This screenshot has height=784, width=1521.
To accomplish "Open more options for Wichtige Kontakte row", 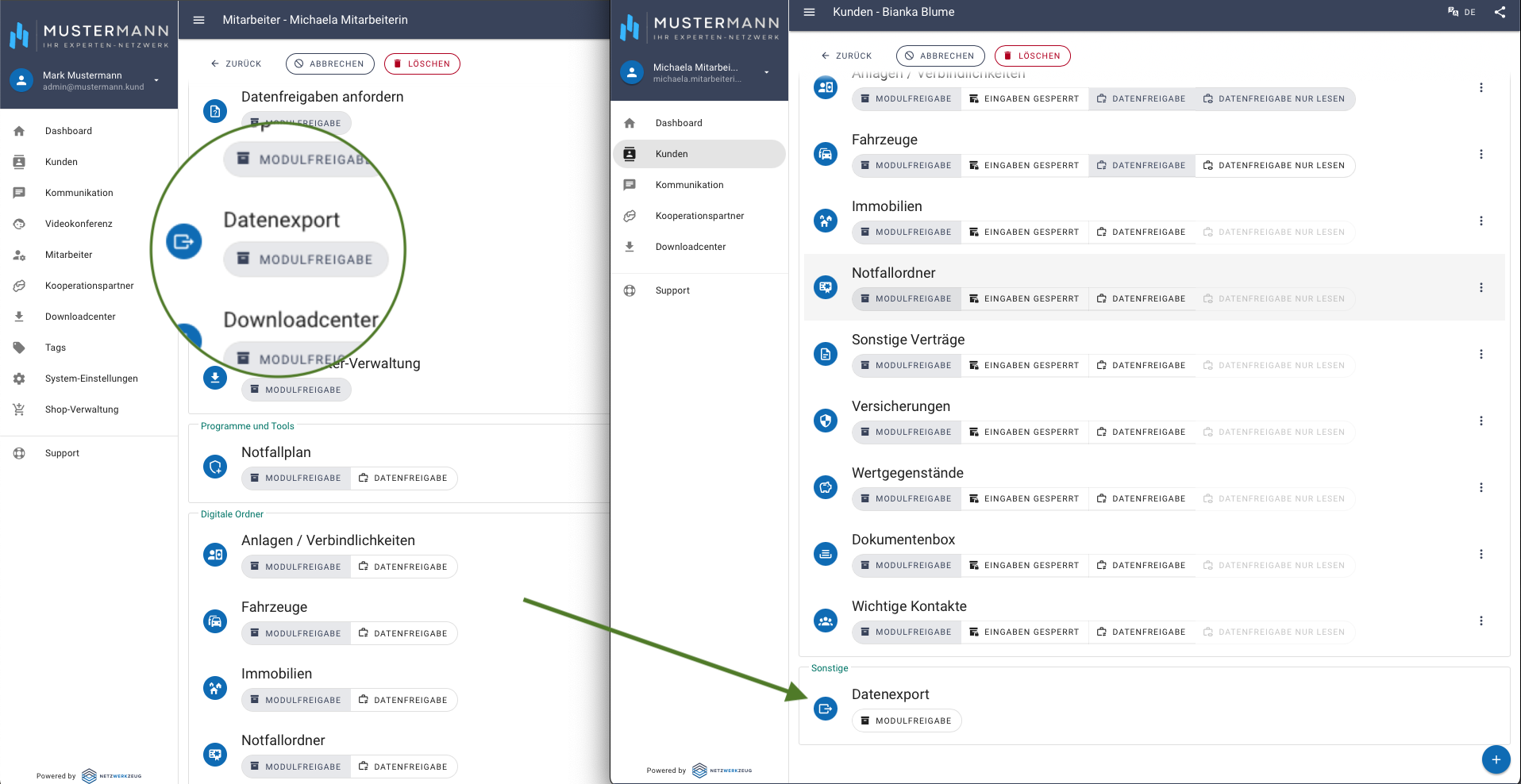I will [1481, 621].
